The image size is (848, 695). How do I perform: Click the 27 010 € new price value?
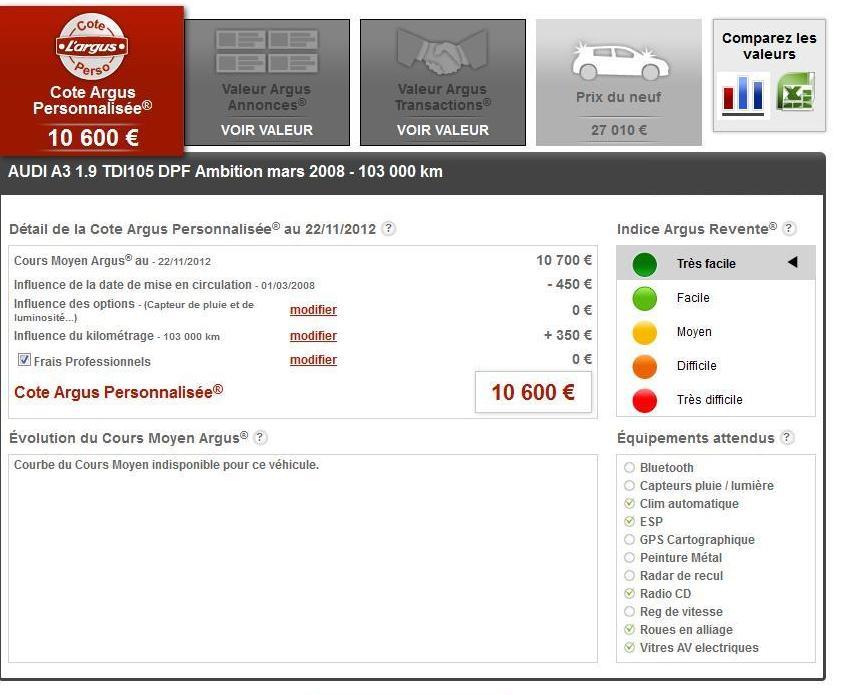coord(619,130)
